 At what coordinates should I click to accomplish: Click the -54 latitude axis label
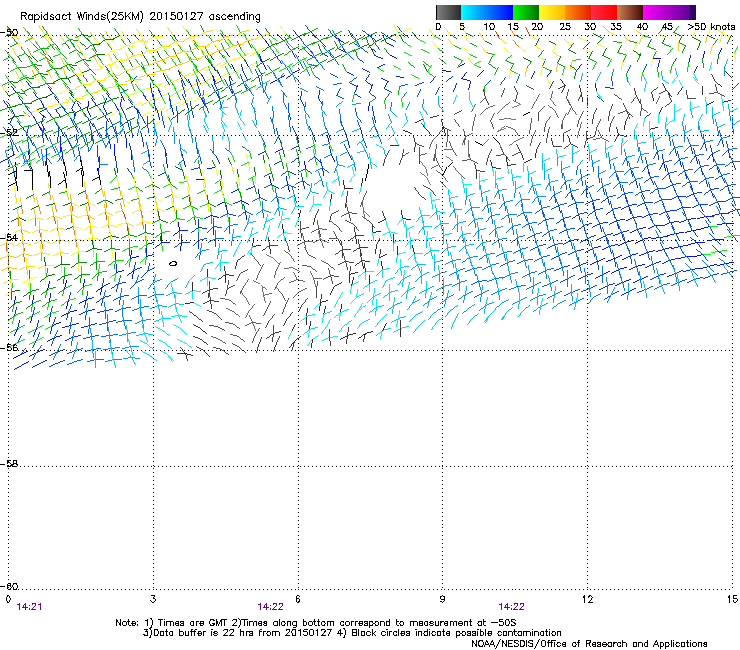click(x=9, y=237)
